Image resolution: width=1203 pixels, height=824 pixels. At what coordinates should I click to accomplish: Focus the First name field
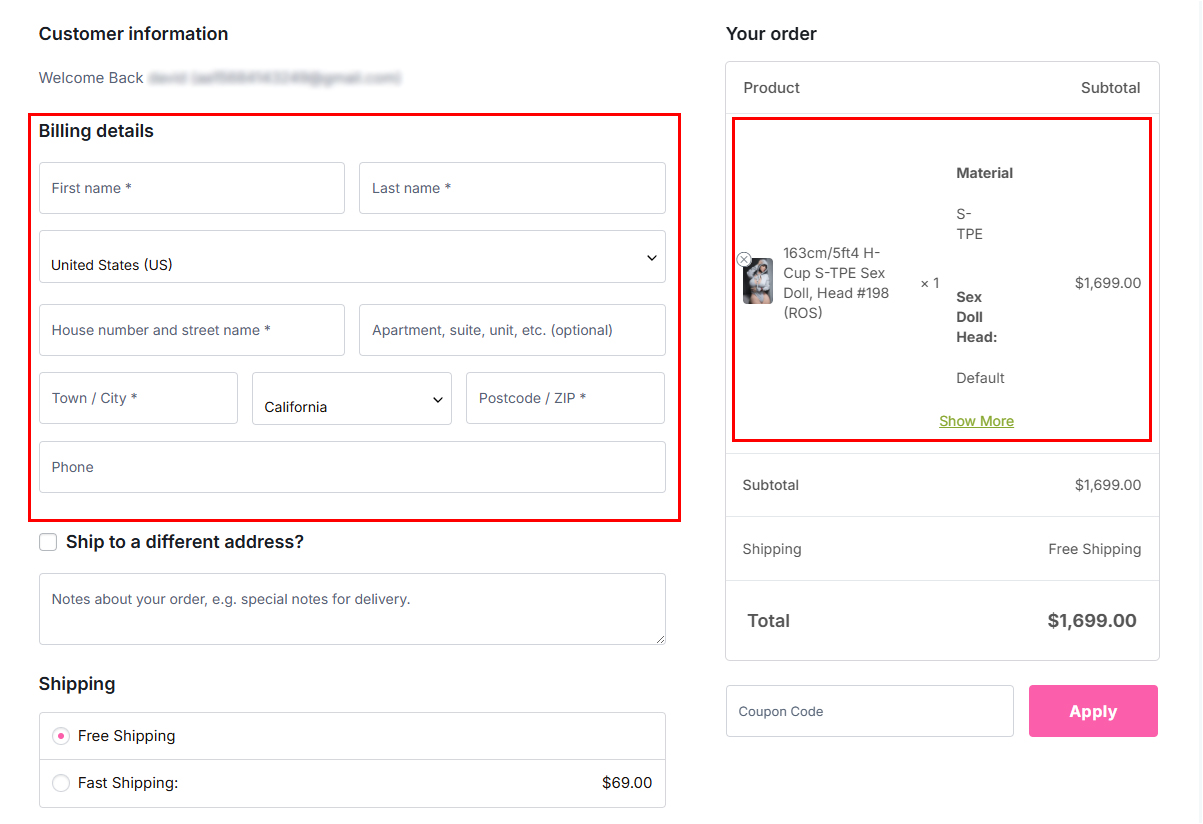pyautogui.click(x=192, y=188)
